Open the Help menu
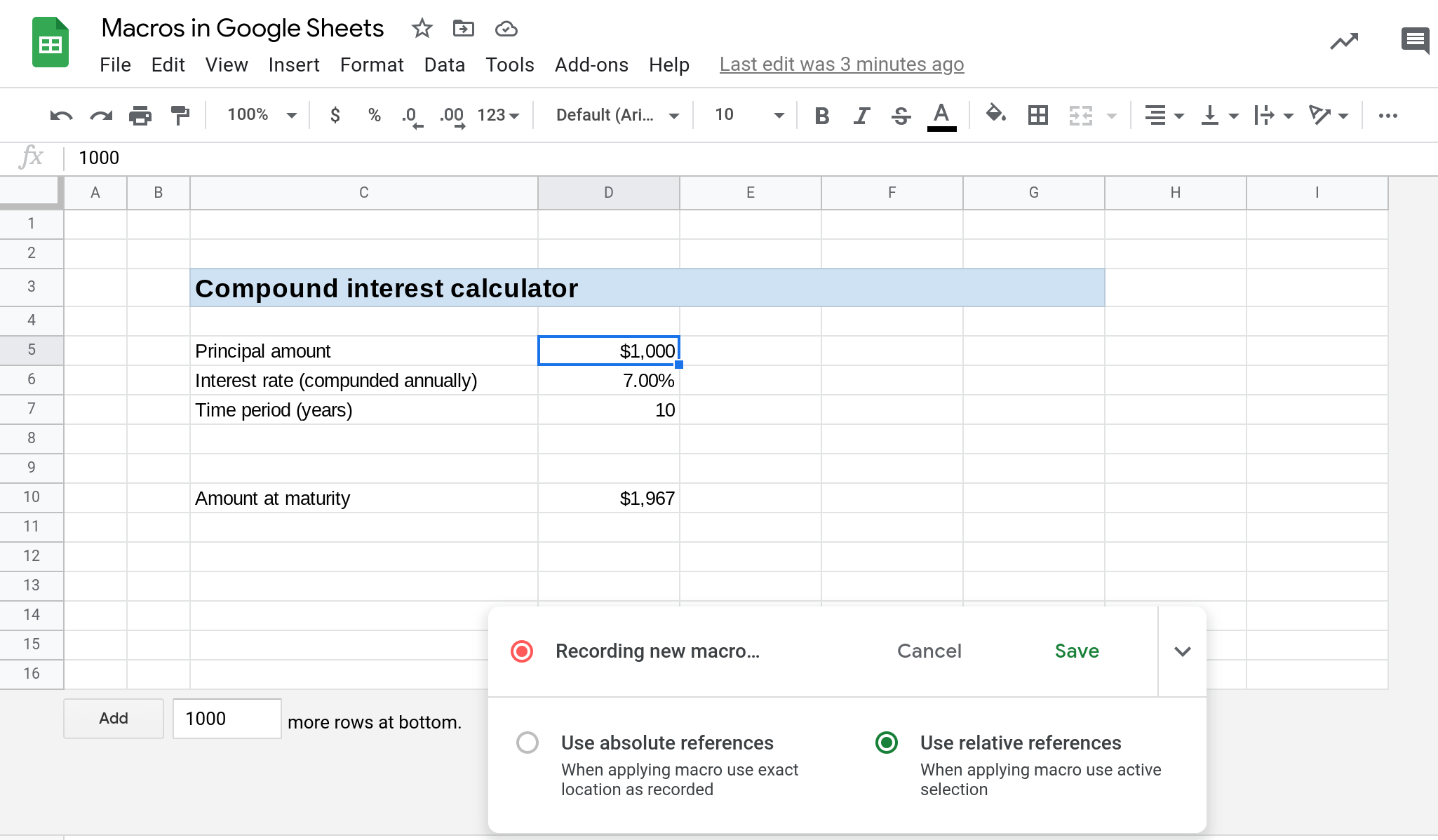This screenshot has height=840, width=1438. [x=668, y=65]
